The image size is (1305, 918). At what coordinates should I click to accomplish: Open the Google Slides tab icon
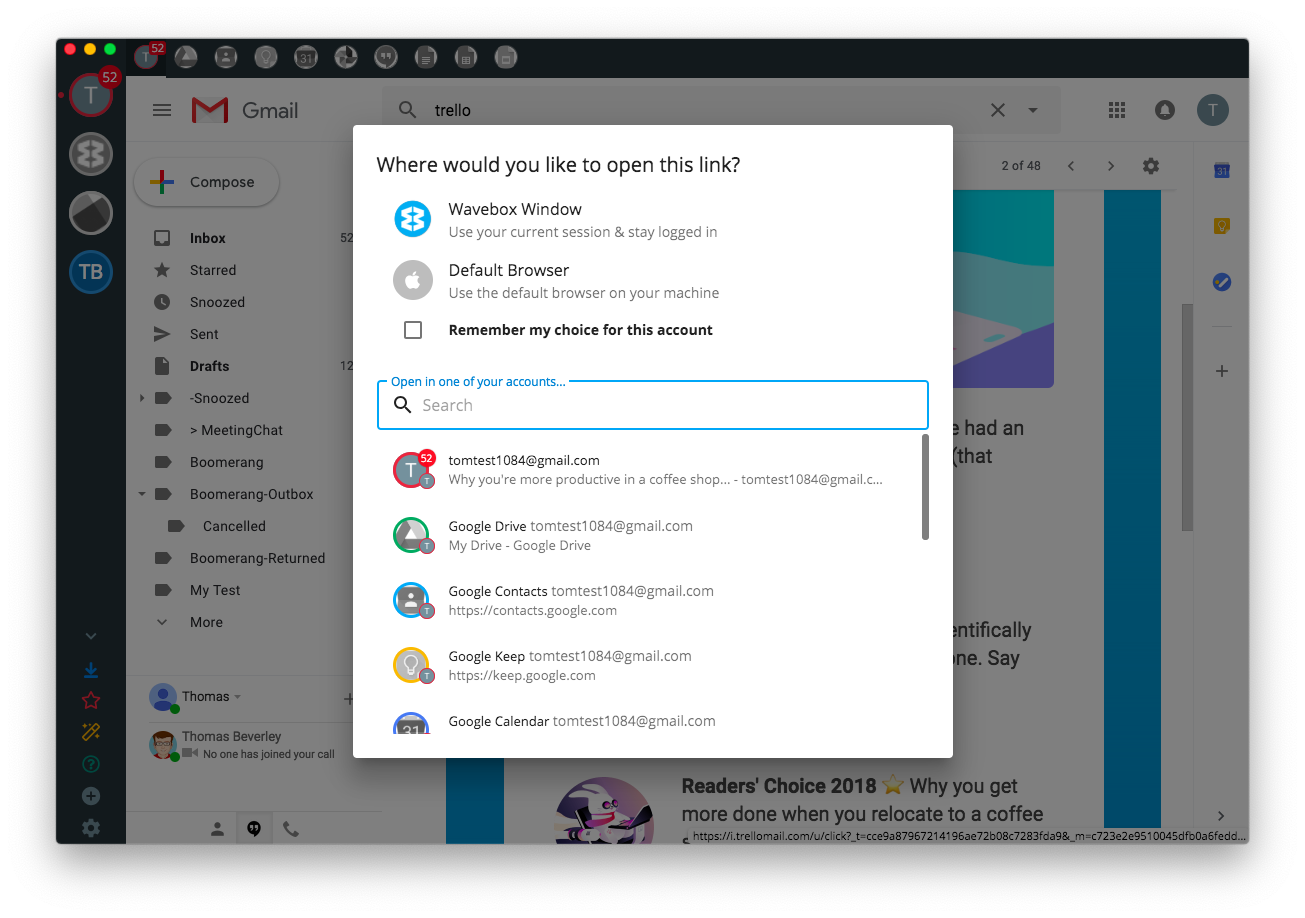(506, 57)
